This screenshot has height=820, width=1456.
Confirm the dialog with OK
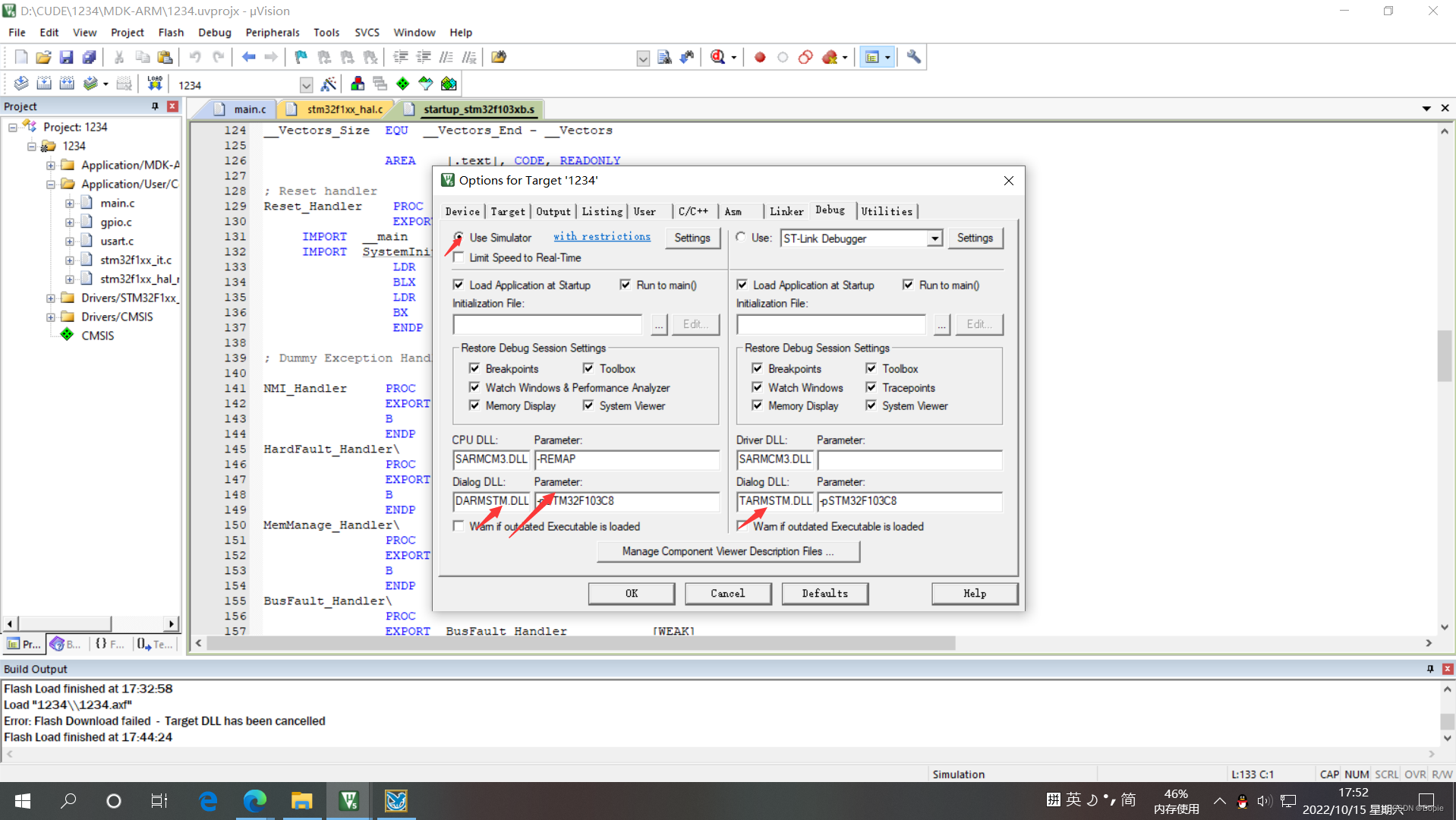pyautogui.click(x=632, y=594)
